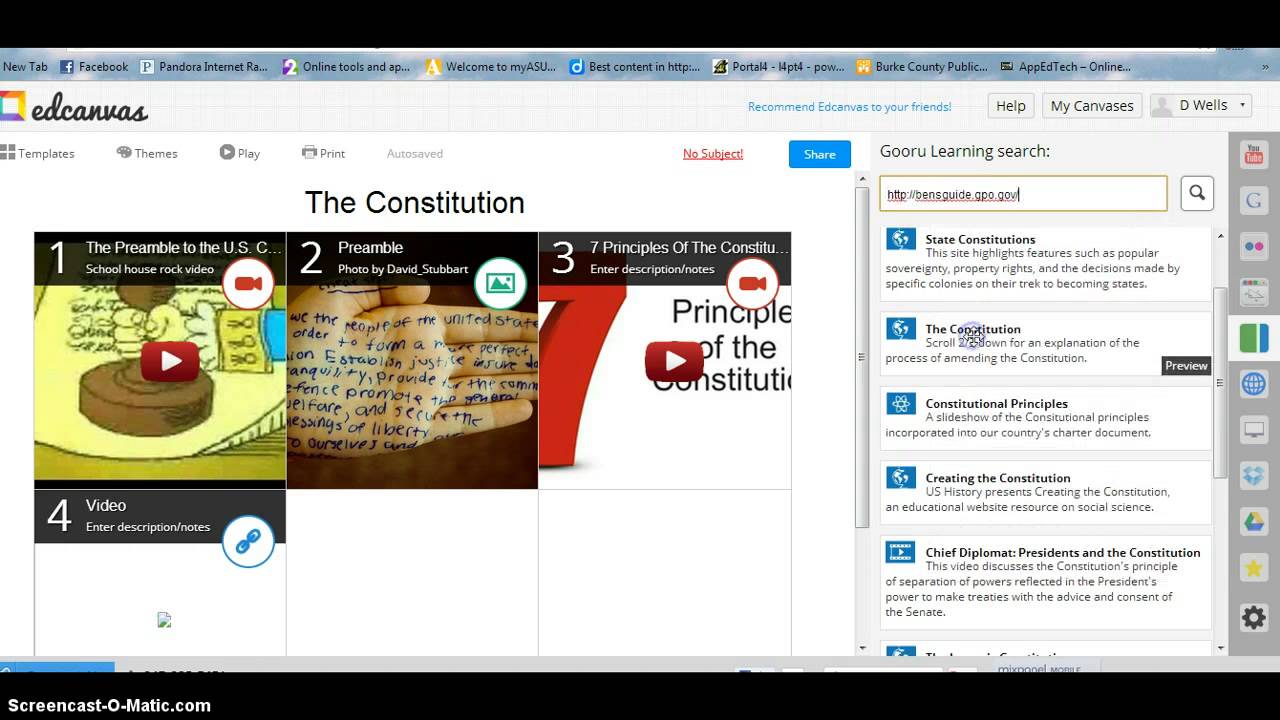
Task: Click Recommend Edcanvas to your friends link
Action: pyautogui.click(x=850, y=107)
